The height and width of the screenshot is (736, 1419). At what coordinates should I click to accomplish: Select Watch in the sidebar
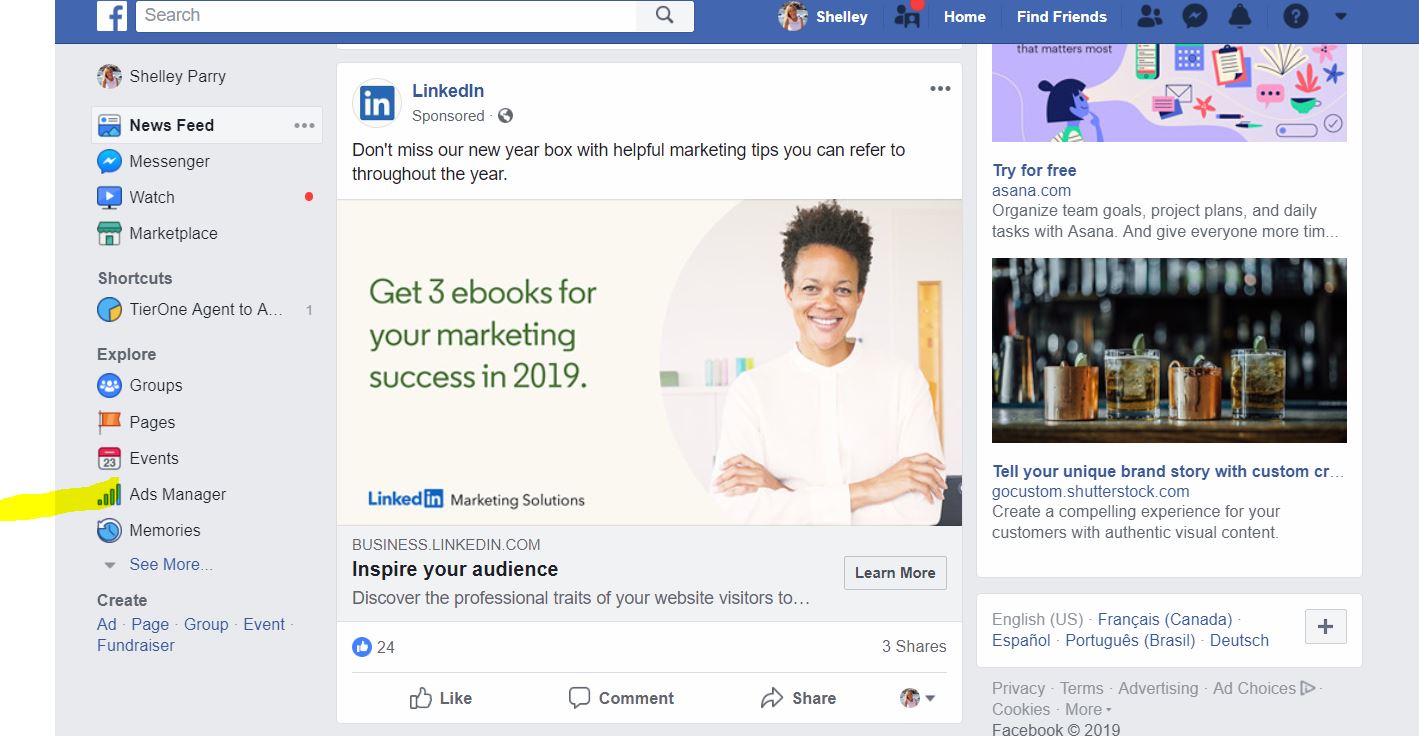152,197
